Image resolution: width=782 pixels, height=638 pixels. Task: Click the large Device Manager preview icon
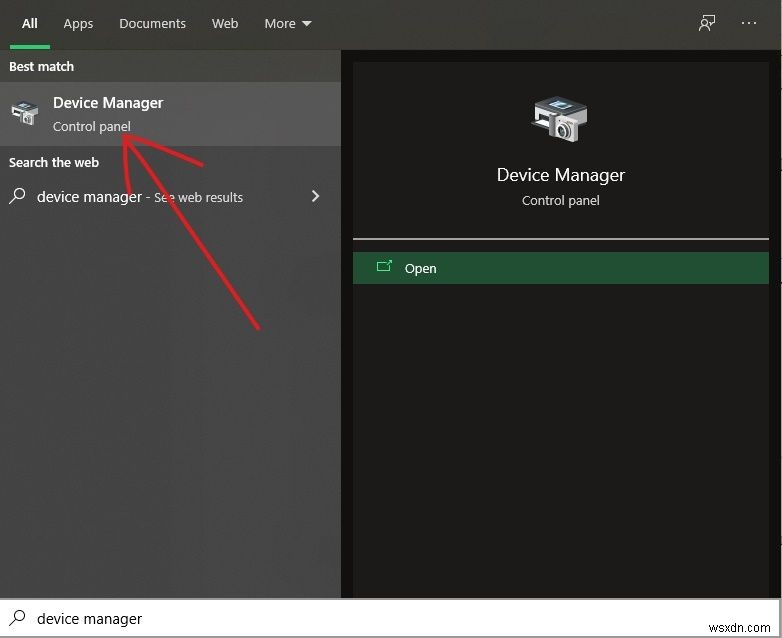560,119
